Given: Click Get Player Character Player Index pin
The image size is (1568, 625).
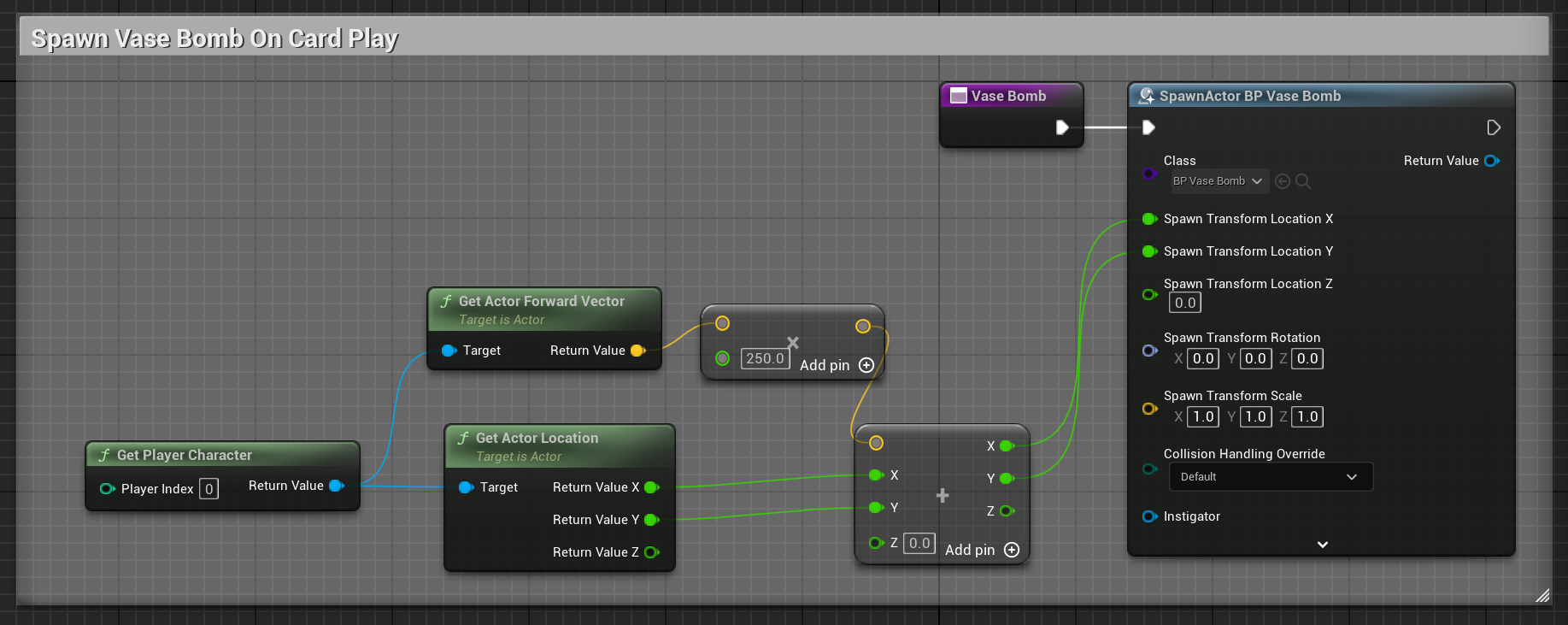Looking at the screenshot, I should point(107,489).
